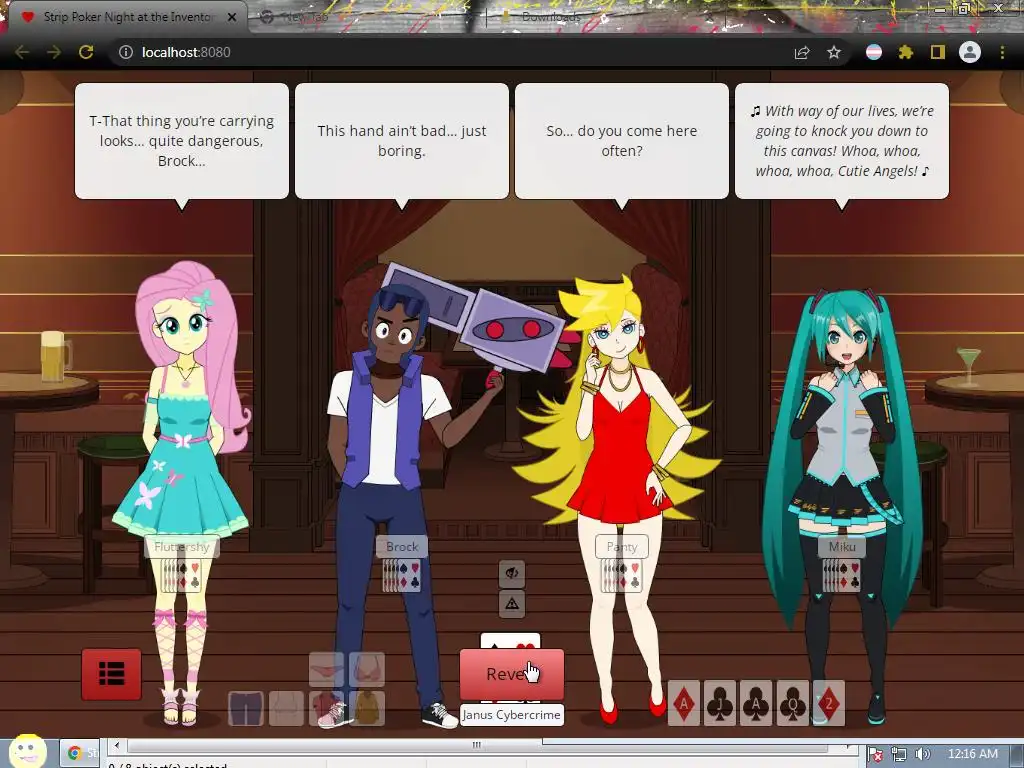Click the 12:16 AM system clock
This screenshot has width=1024, height=768.
(x=973, y=754)
